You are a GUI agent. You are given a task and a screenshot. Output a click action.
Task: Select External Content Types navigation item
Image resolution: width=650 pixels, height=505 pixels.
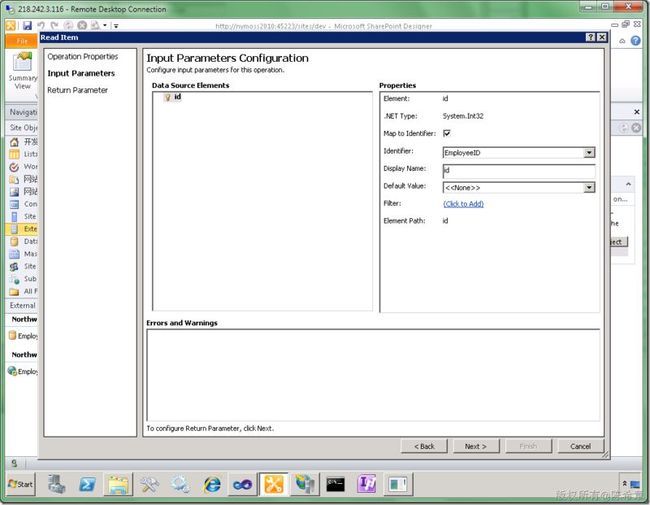point(24,229)
